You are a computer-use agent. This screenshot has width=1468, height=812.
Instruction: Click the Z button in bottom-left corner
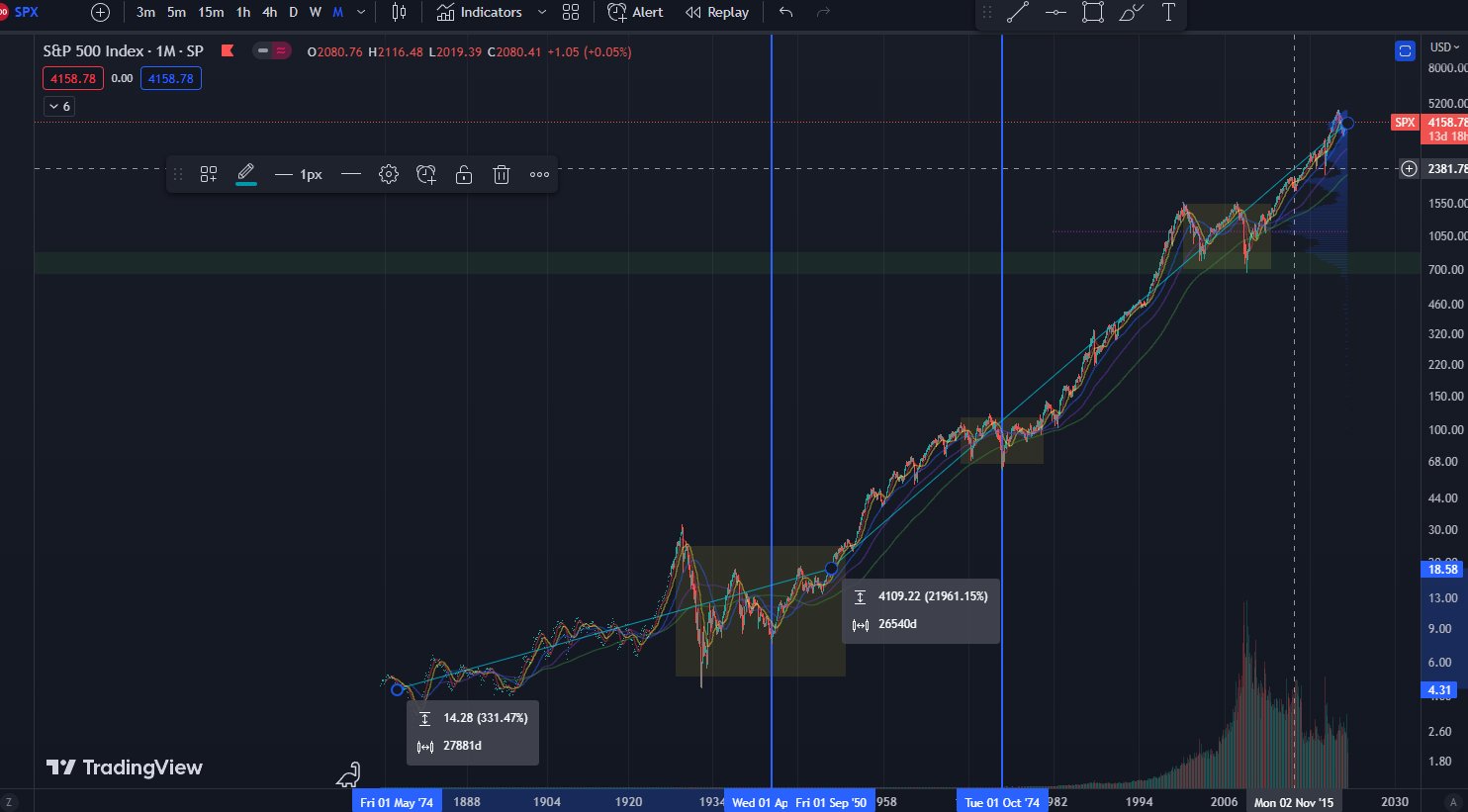[9, 802]
